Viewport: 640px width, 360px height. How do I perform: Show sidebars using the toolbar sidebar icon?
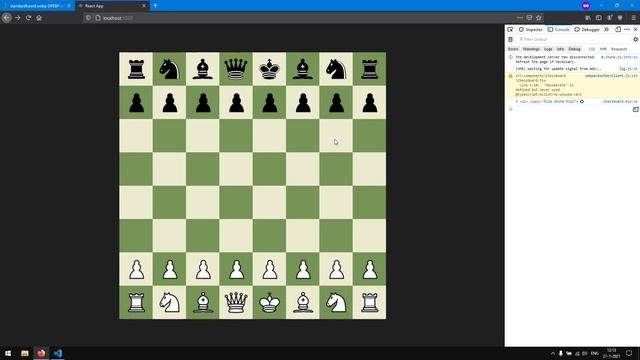(598, 18)
